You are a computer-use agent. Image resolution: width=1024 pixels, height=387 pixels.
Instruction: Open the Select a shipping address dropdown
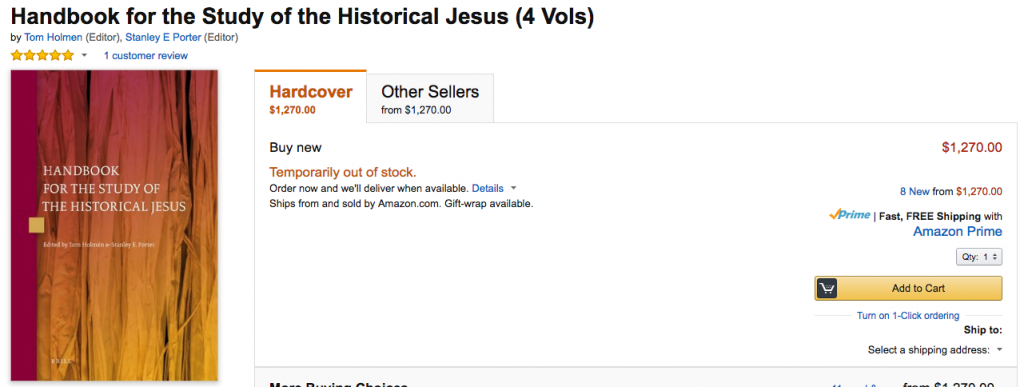click(x=935, y=350)
